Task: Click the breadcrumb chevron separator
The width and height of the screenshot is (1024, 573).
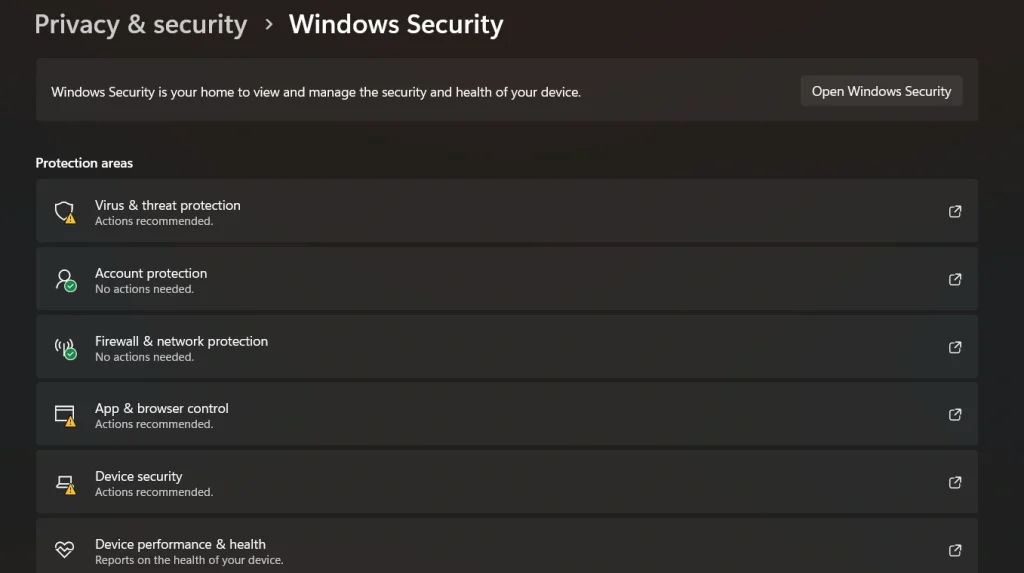Action: 268,25
